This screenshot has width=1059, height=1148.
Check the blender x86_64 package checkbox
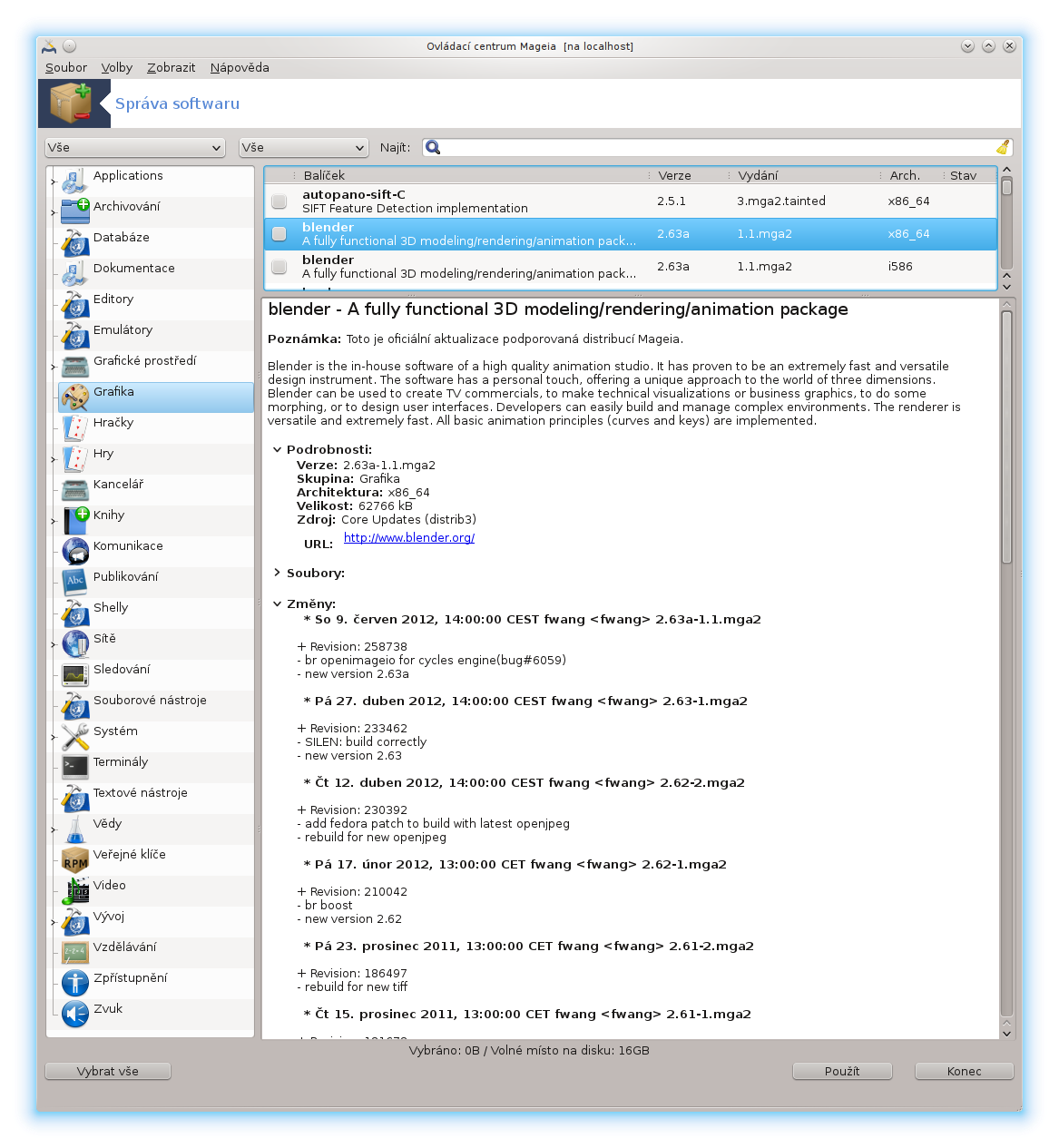[279, 234]
